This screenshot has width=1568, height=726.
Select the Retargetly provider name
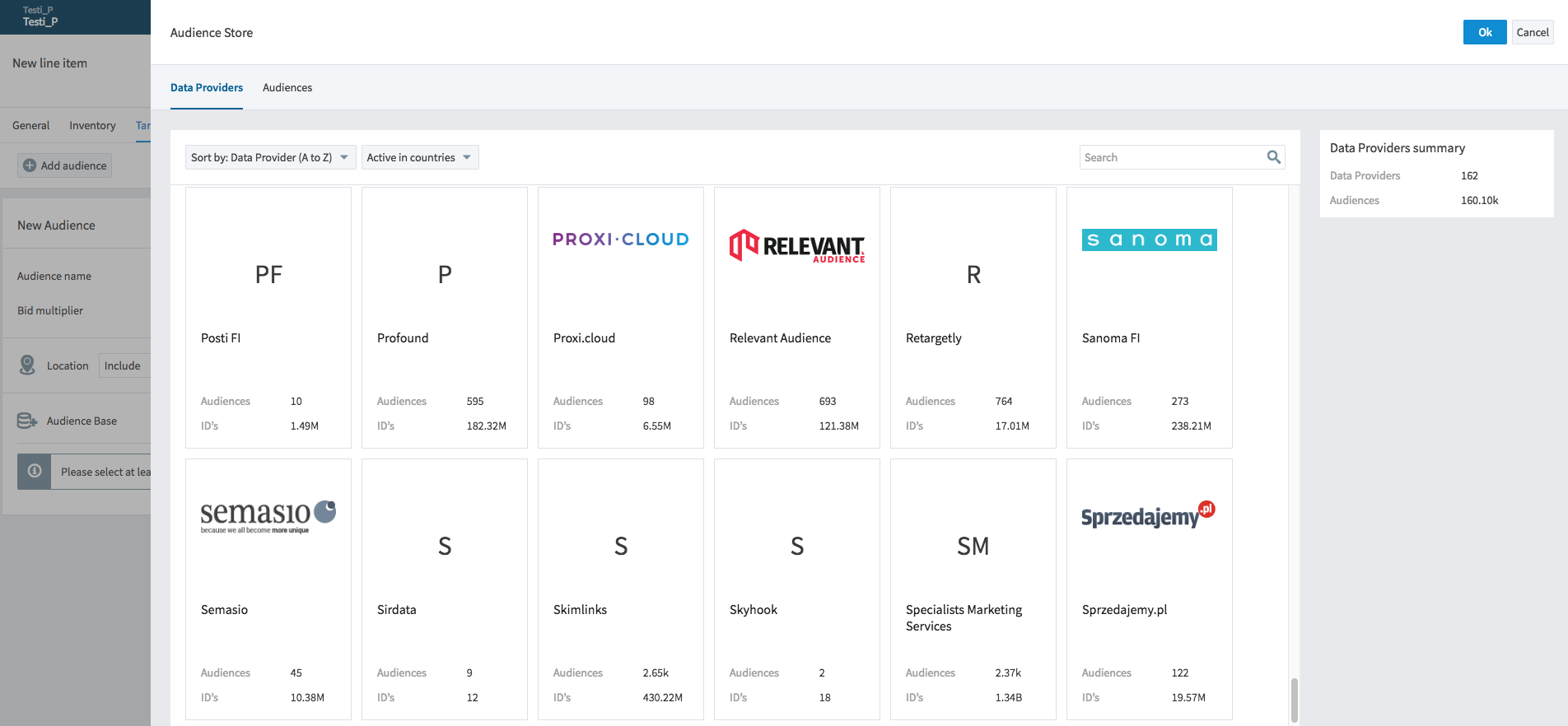point(934,338)
